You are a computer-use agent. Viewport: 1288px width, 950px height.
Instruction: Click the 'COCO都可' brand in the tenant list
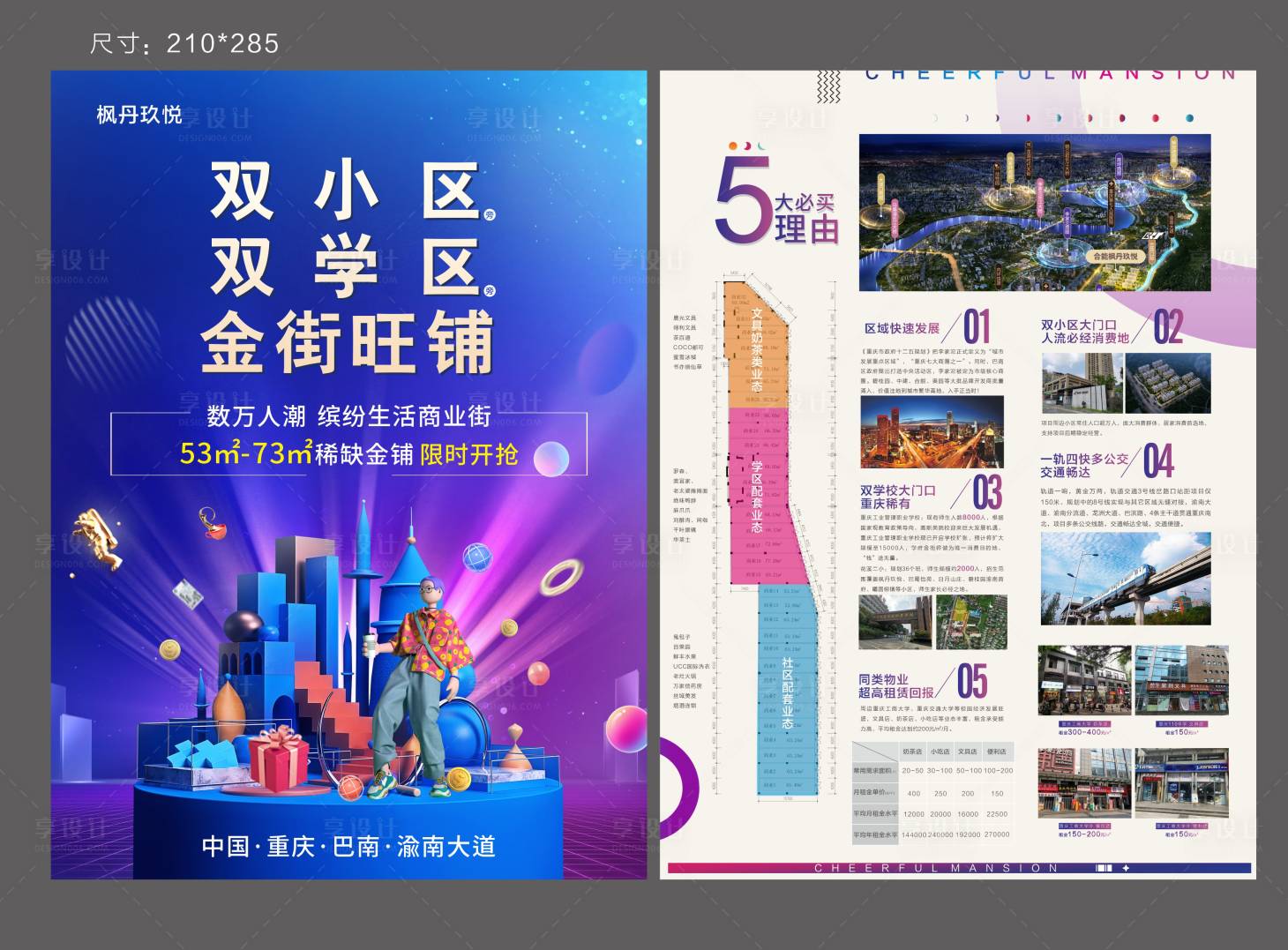(689, 347)
